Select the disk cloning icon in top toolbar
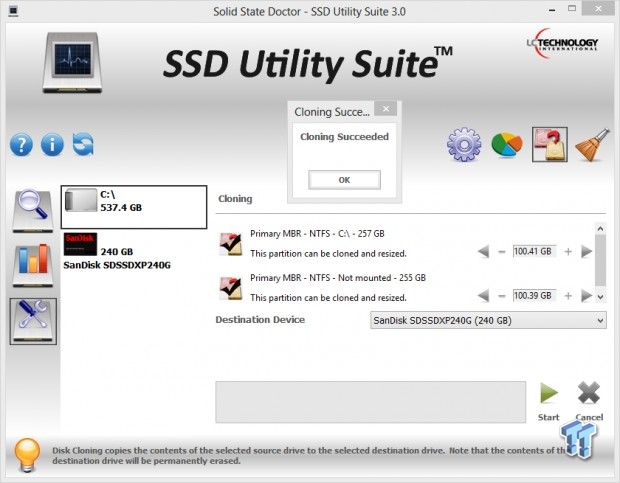The width and height of the screenshot is (620, 483). coord(550,144)
